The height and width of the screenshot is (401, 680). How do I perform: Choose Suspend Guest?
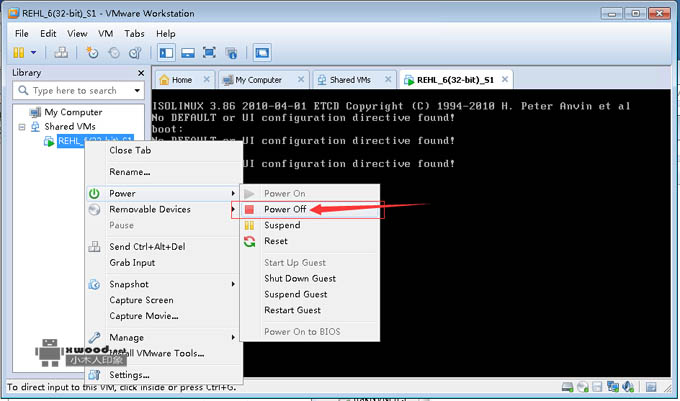click(x=310, y=294)
